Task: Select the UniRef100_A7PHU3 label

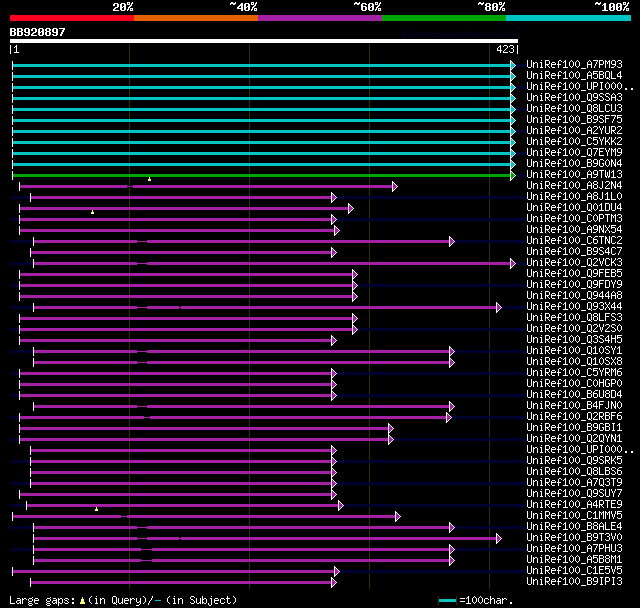Action: 574,549
